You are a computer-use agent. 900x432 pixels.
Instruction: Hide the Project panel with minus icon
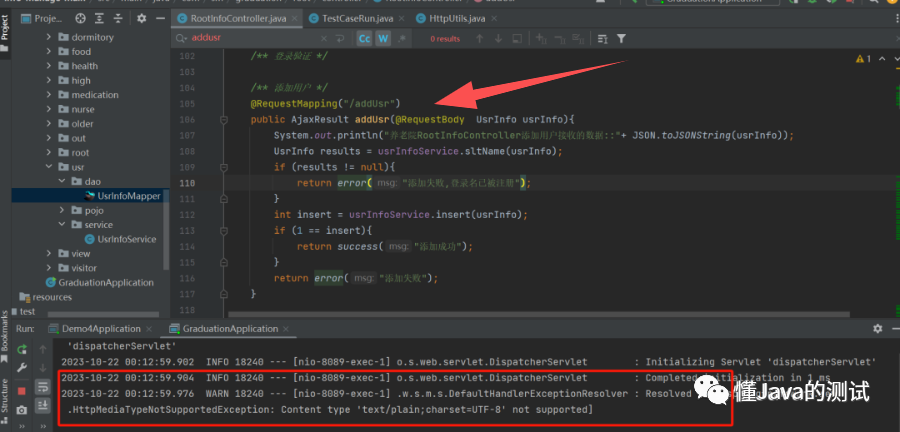160,19
